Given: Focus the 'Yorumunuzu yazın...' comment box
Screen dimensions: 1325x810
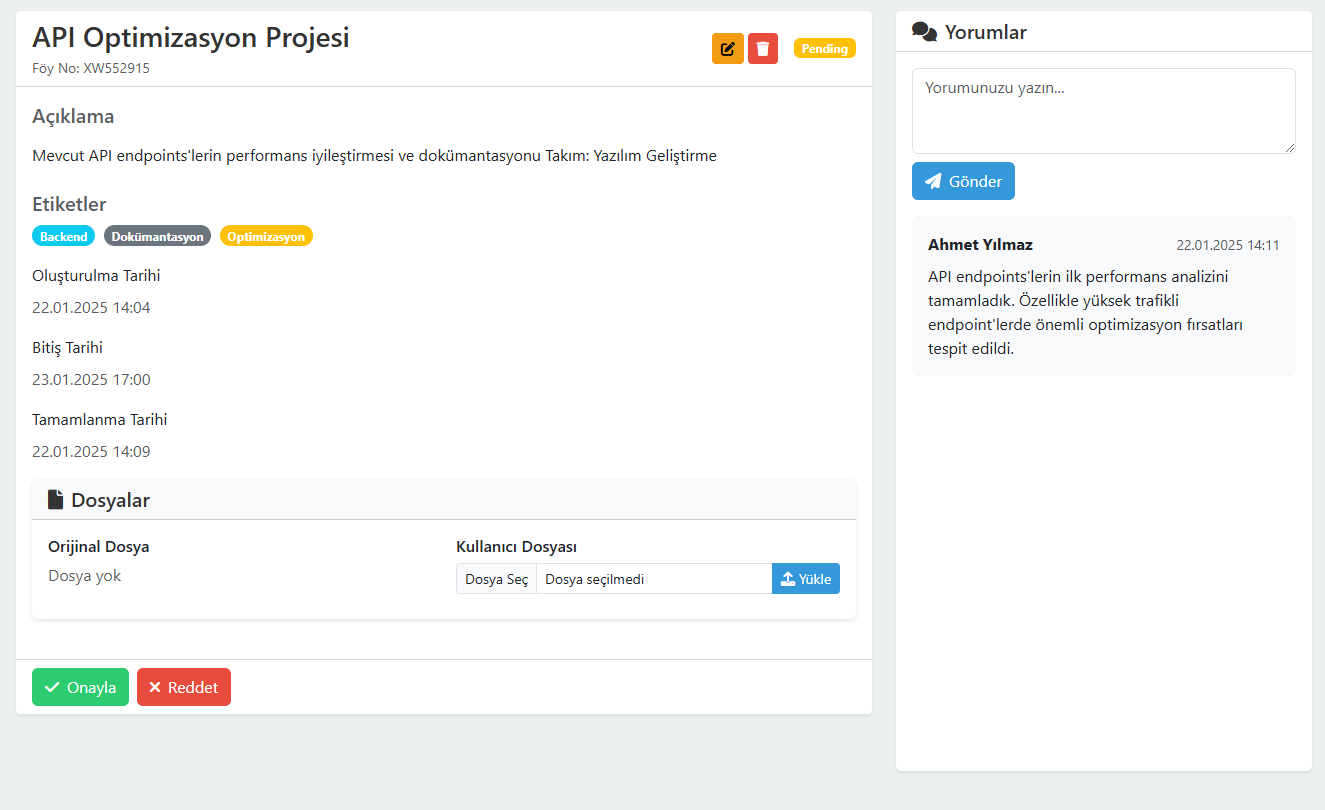Looking at the screenshot, I should pos(1103,110).
